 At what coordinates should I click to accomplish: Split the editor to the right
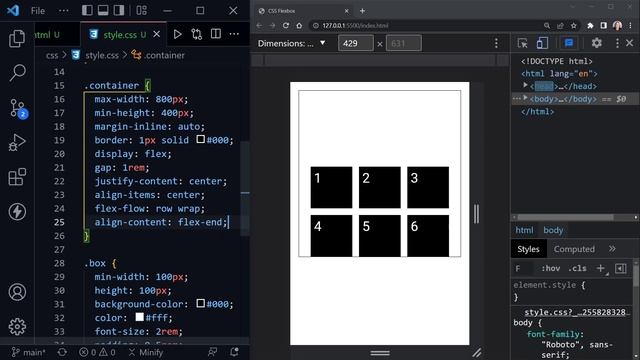tap(216, 34)
